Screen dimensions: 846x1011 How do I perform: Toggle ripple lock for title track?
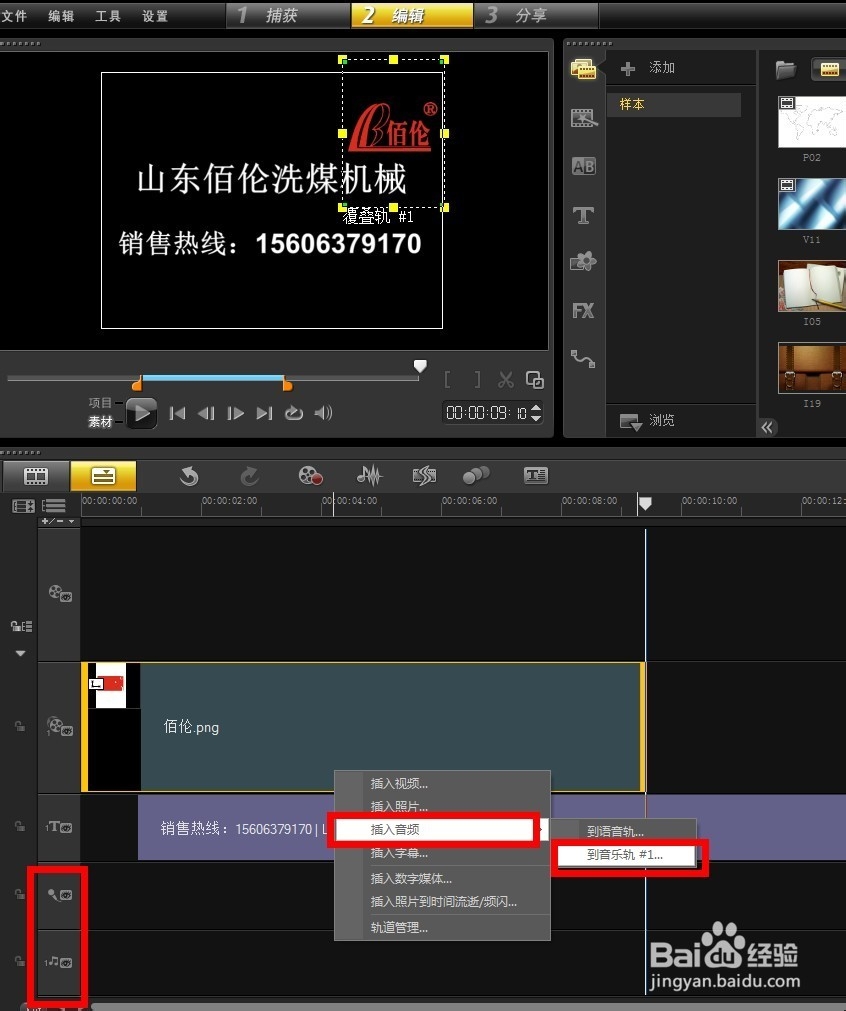pyautogui.click(x=20, y=827)
